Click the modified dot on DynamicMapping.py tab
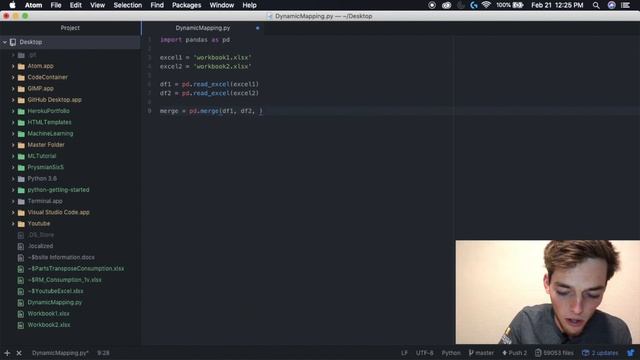 pos(258,28)
